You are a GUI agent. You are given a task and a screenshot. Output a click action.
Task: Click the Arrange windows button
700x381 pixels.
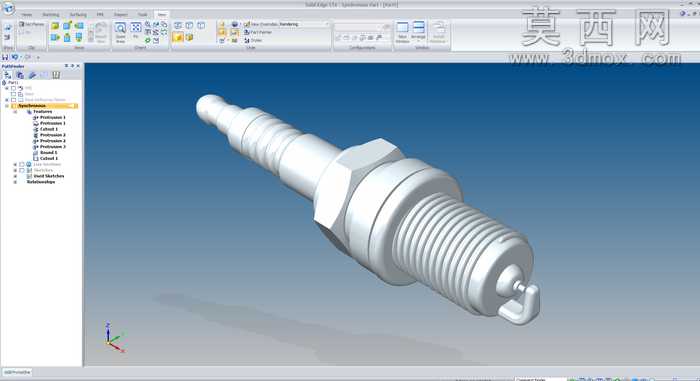[x=418, y=31]
